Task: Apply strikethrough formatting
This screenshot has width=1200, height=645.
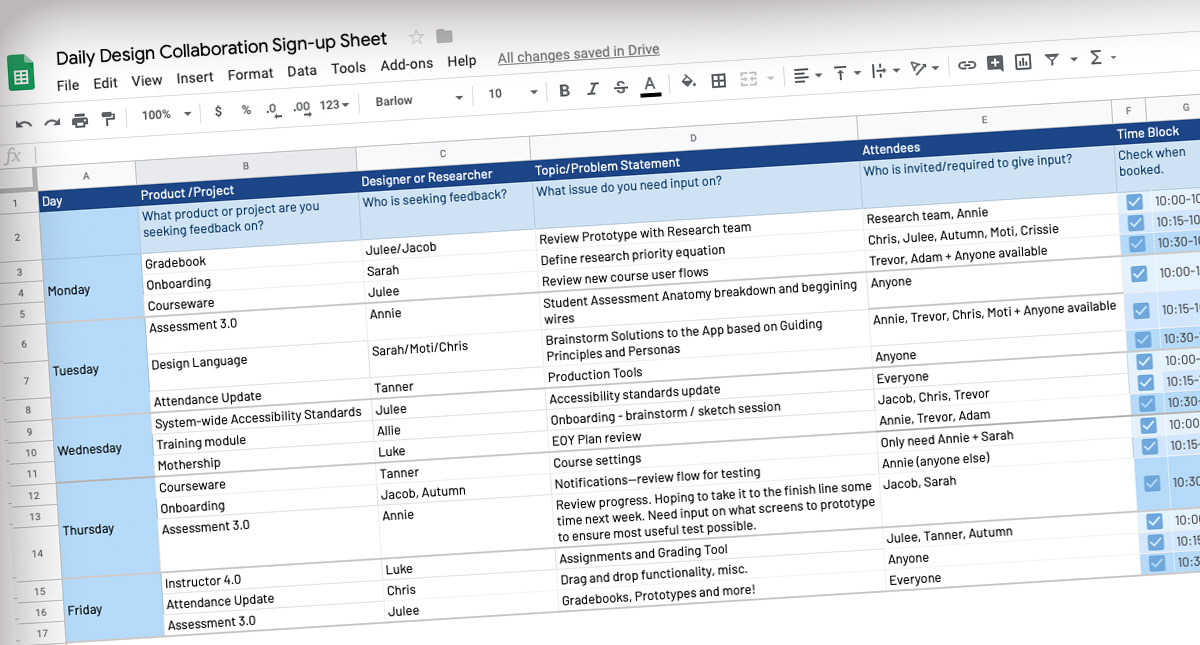Action: 620,88
